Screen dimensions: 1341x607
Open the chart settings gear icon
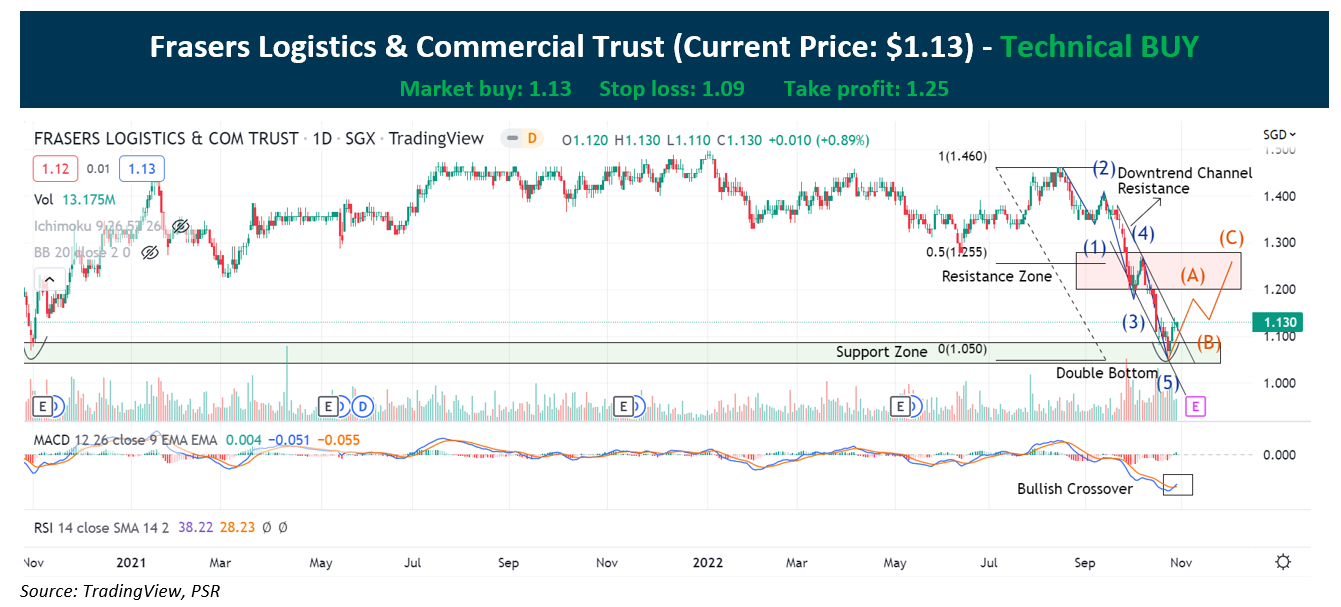pos(1283,561)
